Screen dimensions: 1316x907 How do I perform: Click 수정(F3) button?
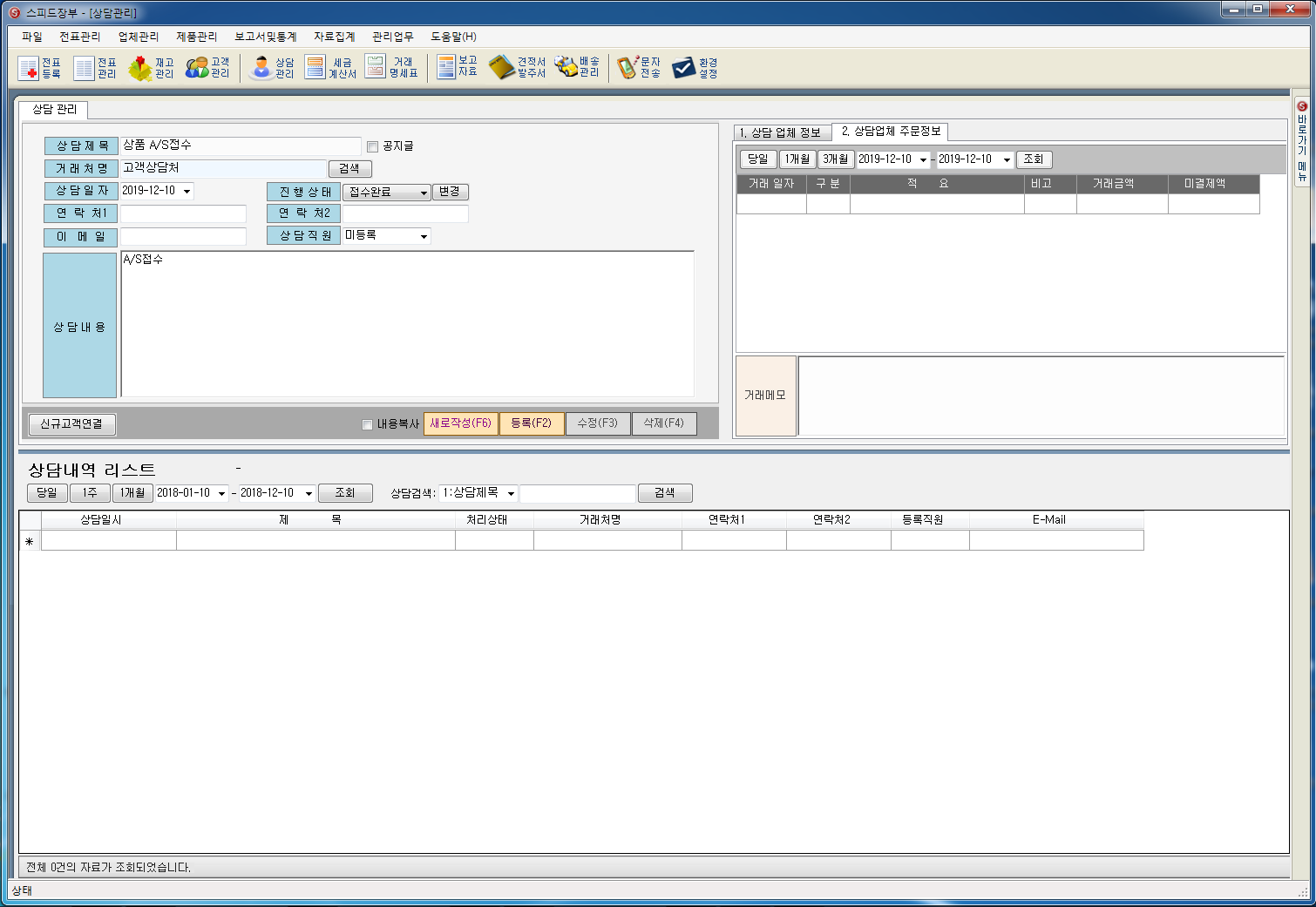(x=598, y=423)
